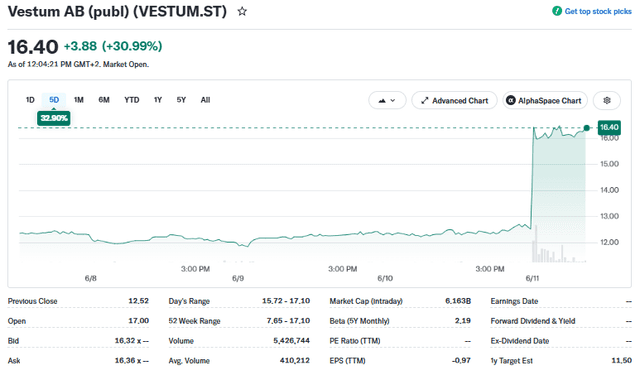Click EPS (TTM) value -0.97

click(x=461, y=361)
